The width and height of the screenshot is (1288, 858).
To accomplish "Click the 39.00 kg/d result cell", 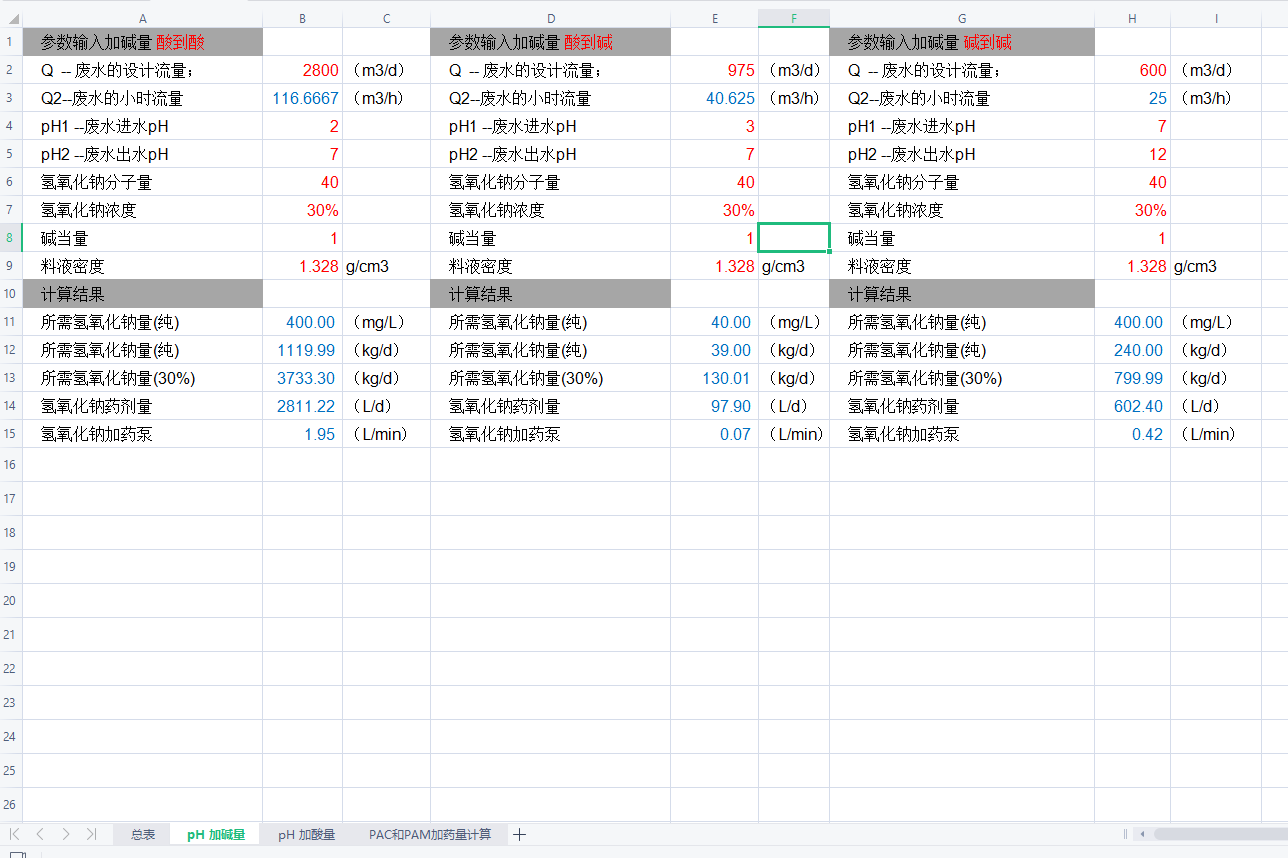I will tap(714, 350).
